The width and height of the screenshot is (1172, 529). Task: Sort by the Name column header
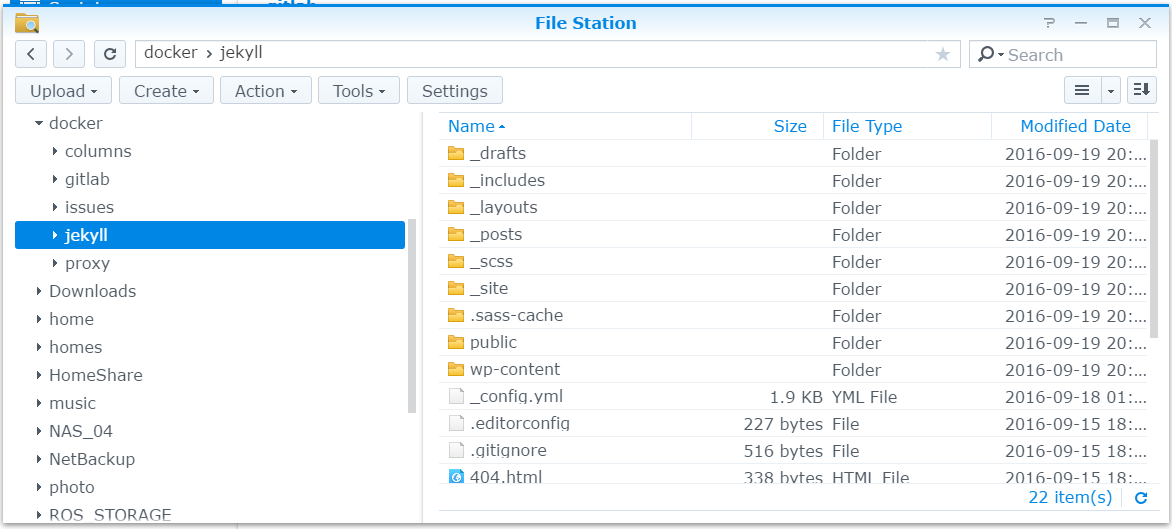tap(565, 126)
